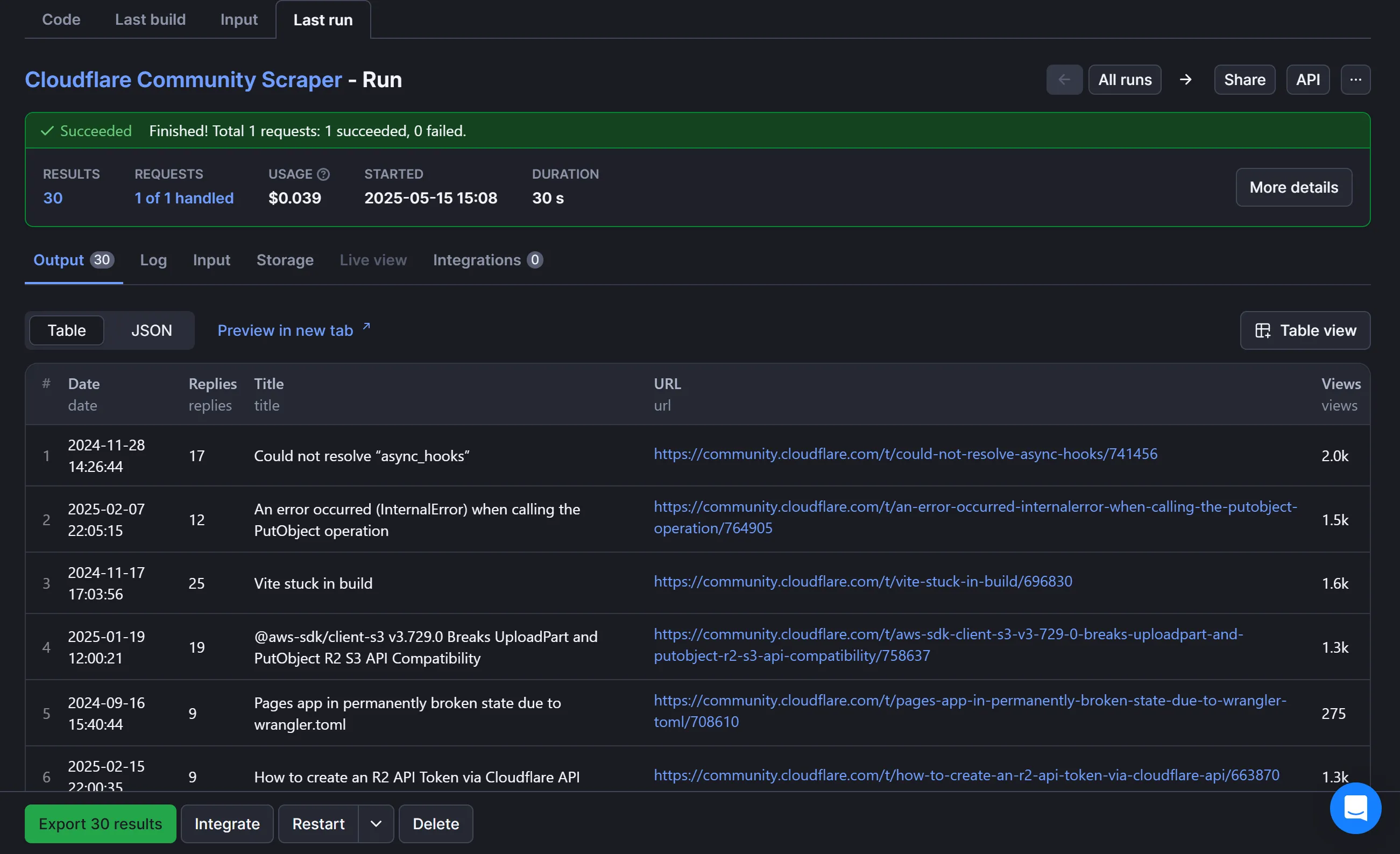Open More details
The height and width of the screenshot is (854, 1400).
1293,187
